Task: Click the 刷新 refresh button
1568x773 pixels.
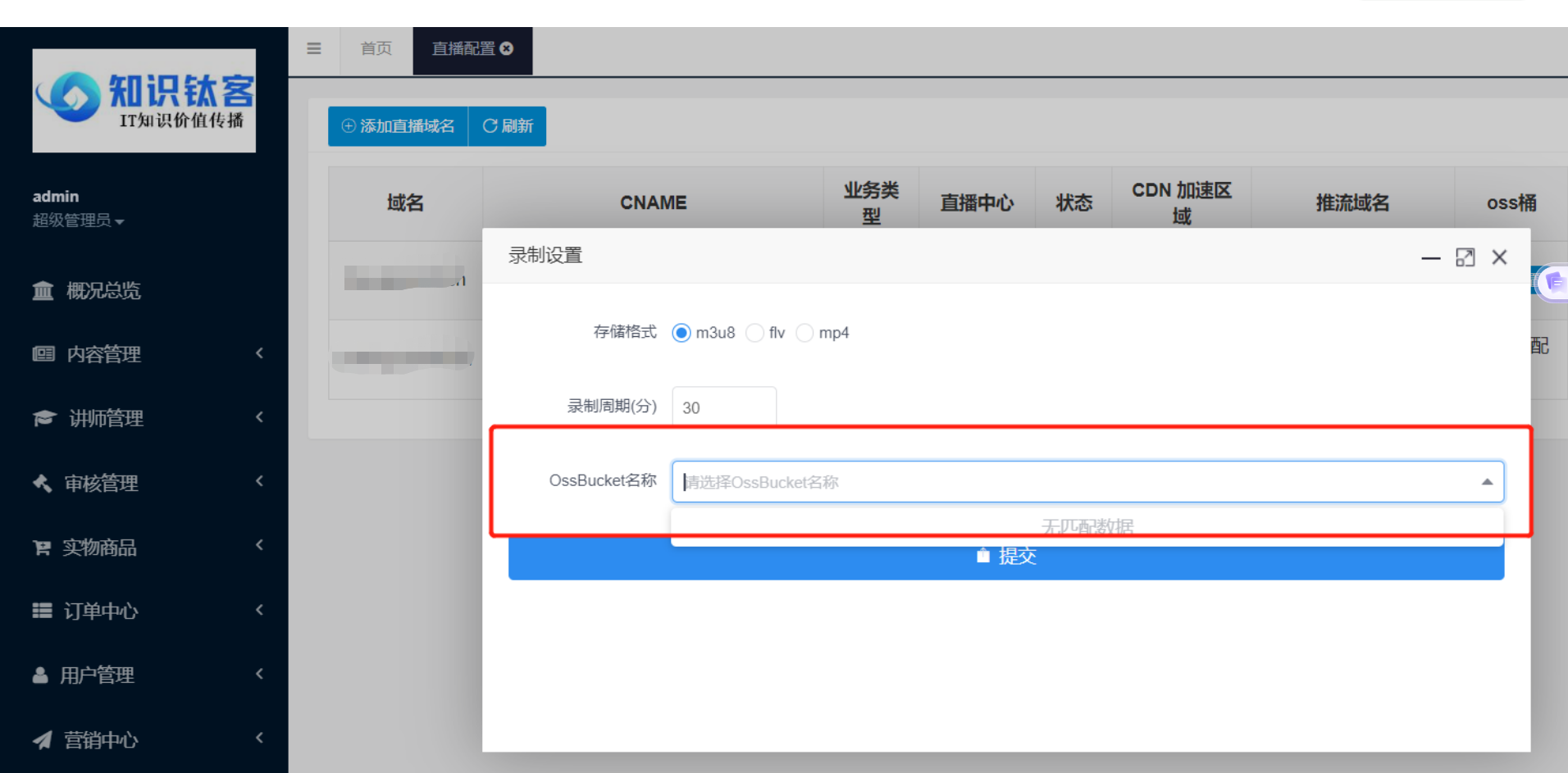Action: click(508, 126)
